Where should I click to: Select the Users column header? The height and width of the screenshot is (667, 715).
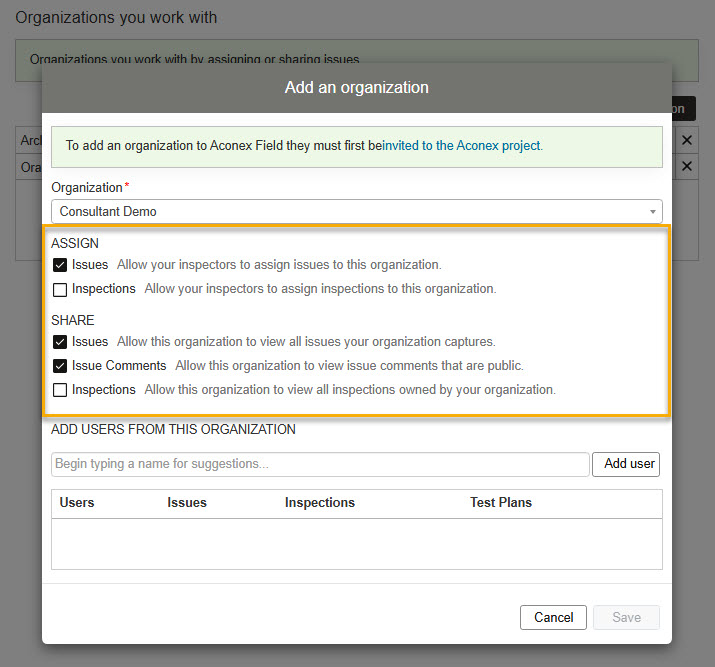tap(77, 502)
